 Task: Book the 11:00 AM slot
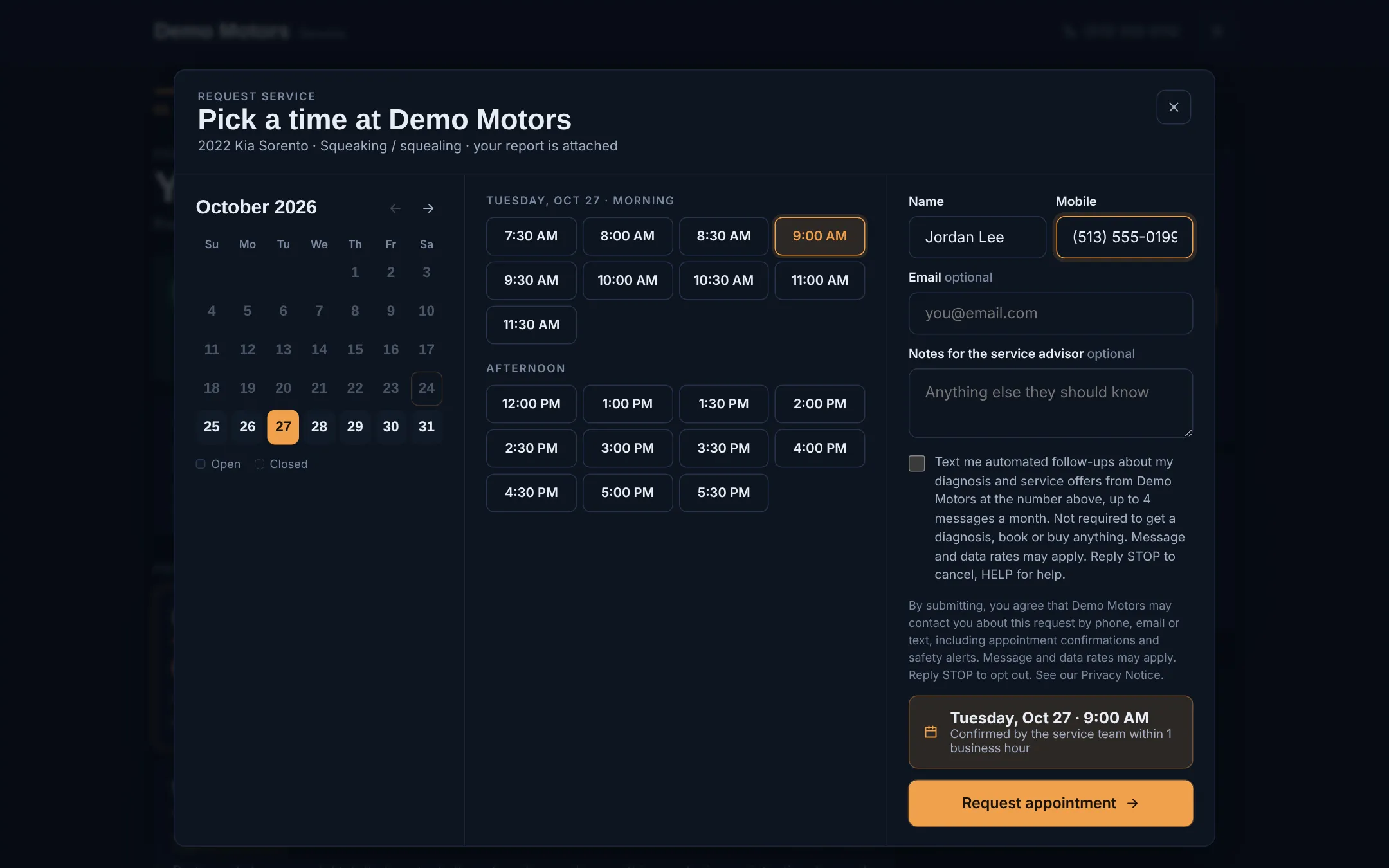point(820,280)
